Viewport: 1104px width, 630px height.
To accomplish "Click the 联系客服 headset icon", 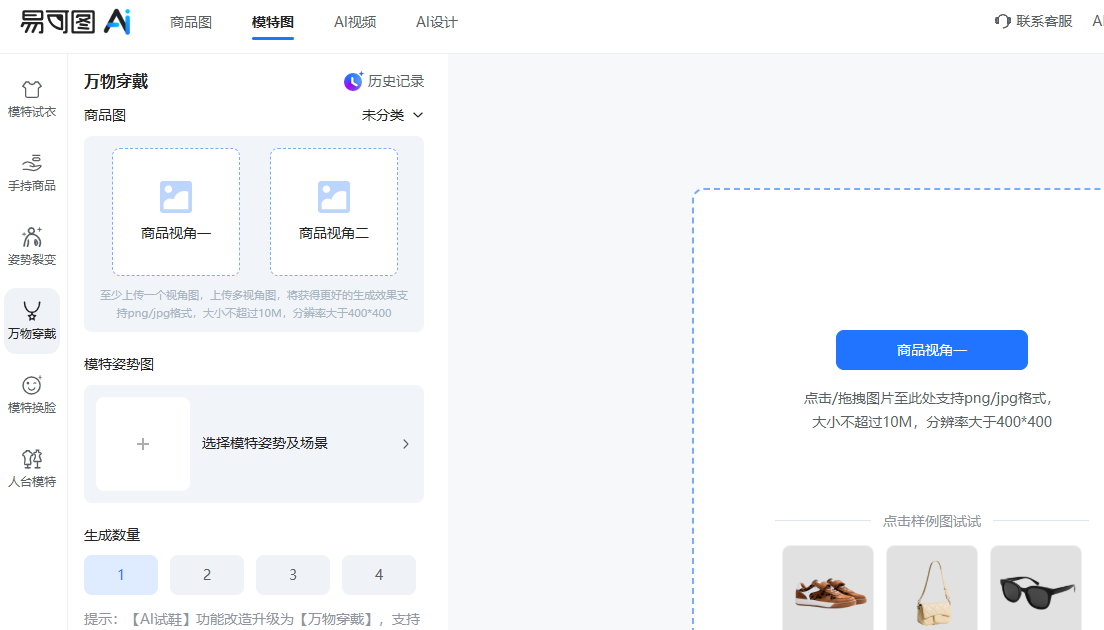I will (1002, 21).
